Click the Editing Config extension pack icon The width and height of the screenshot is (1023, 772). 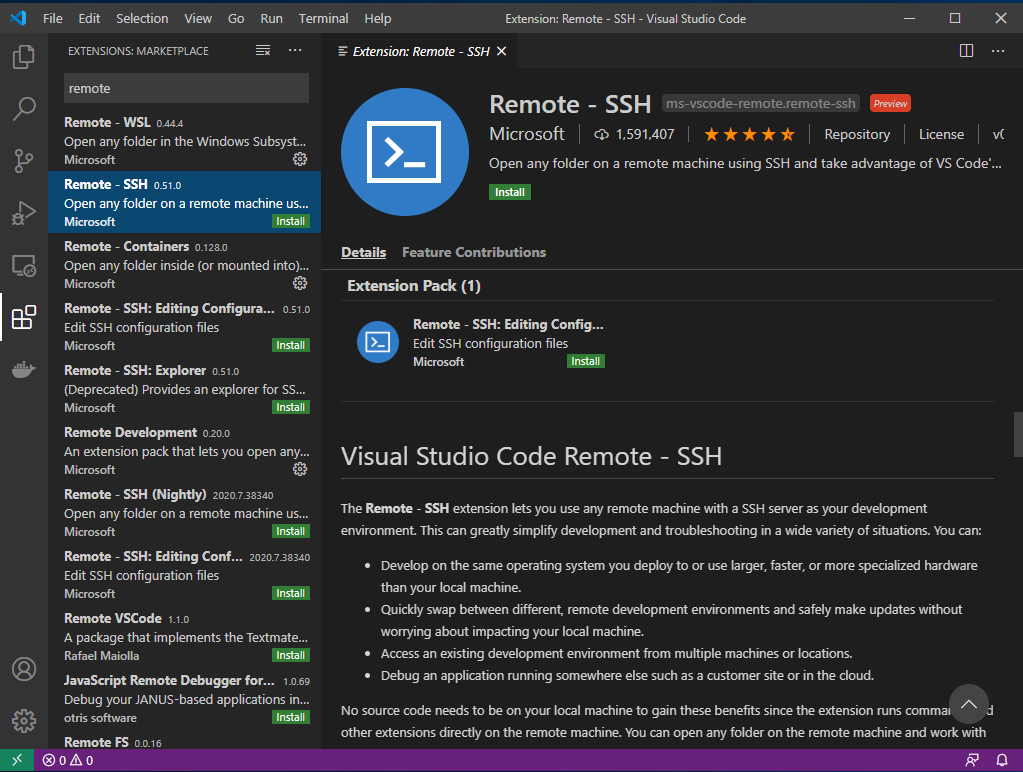378,342
